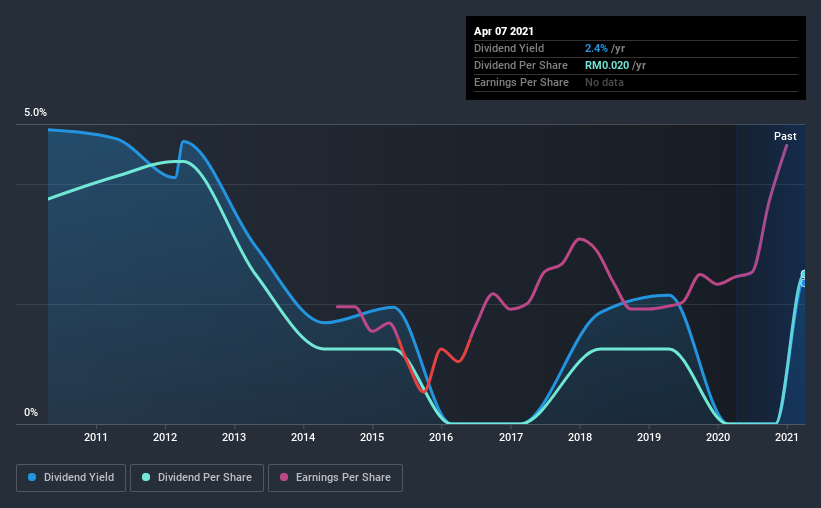Click the 0% y-axis label
This screenshot has width=821, height=508.
point(31,413)
